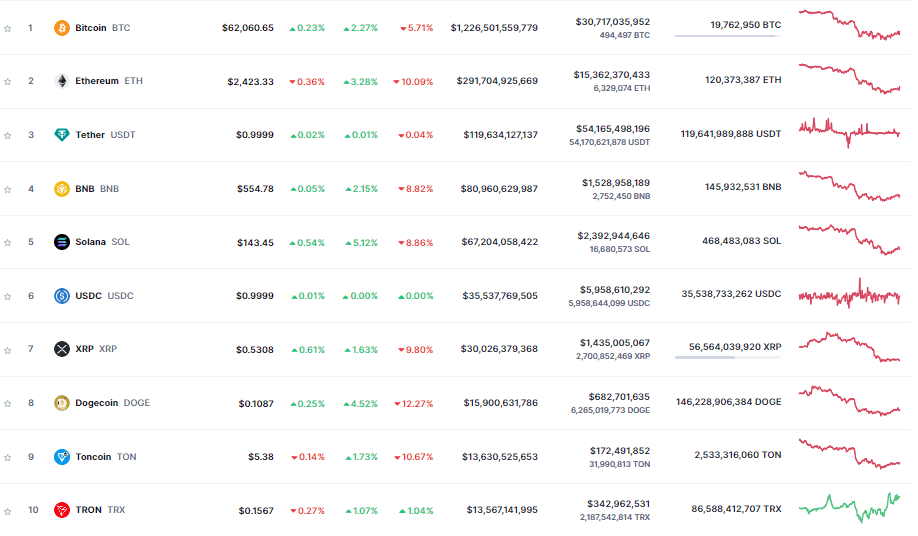The image size is (918, 536).
Task: Open BNB 7-day sparkline chart
Action: (849, 186)
